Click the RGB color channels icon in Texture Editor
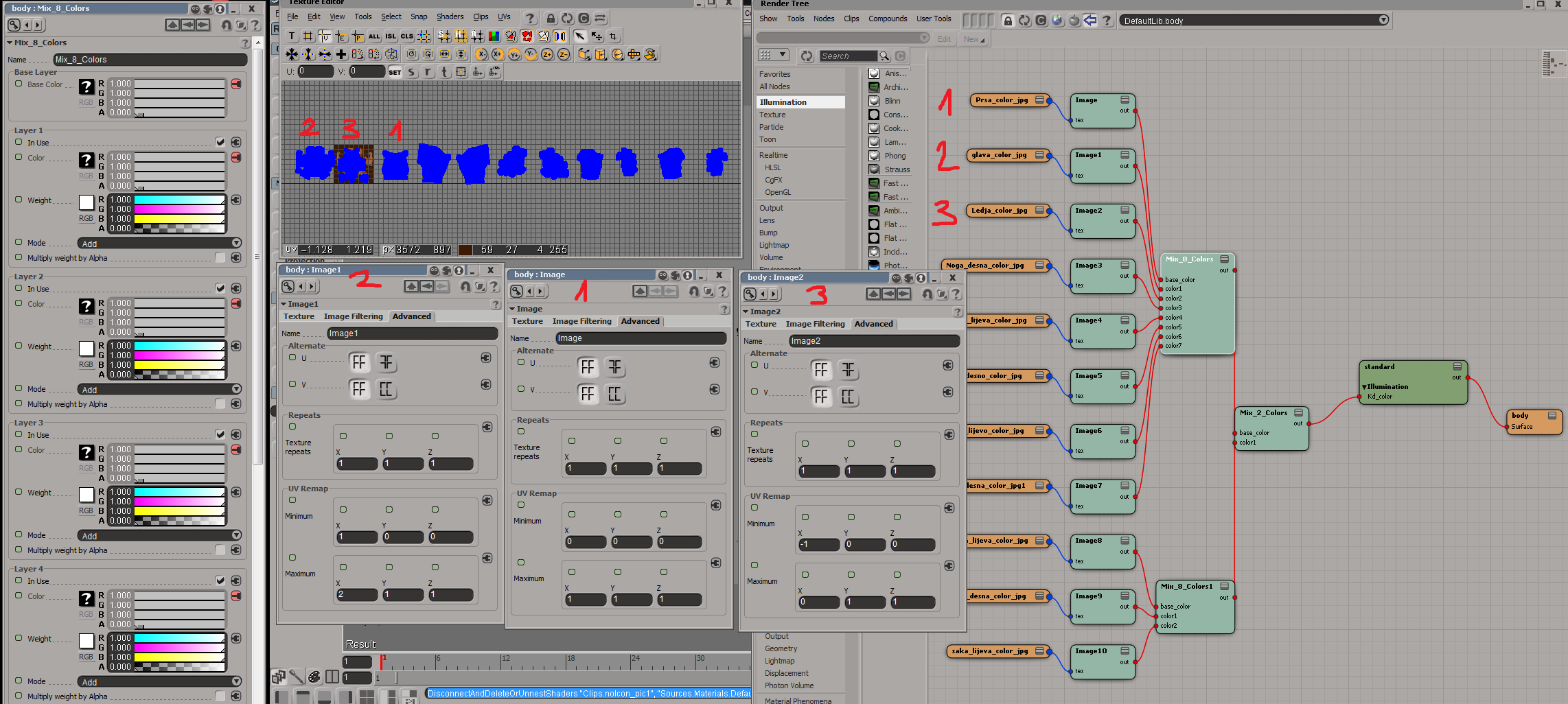 (x=494, y=36)
